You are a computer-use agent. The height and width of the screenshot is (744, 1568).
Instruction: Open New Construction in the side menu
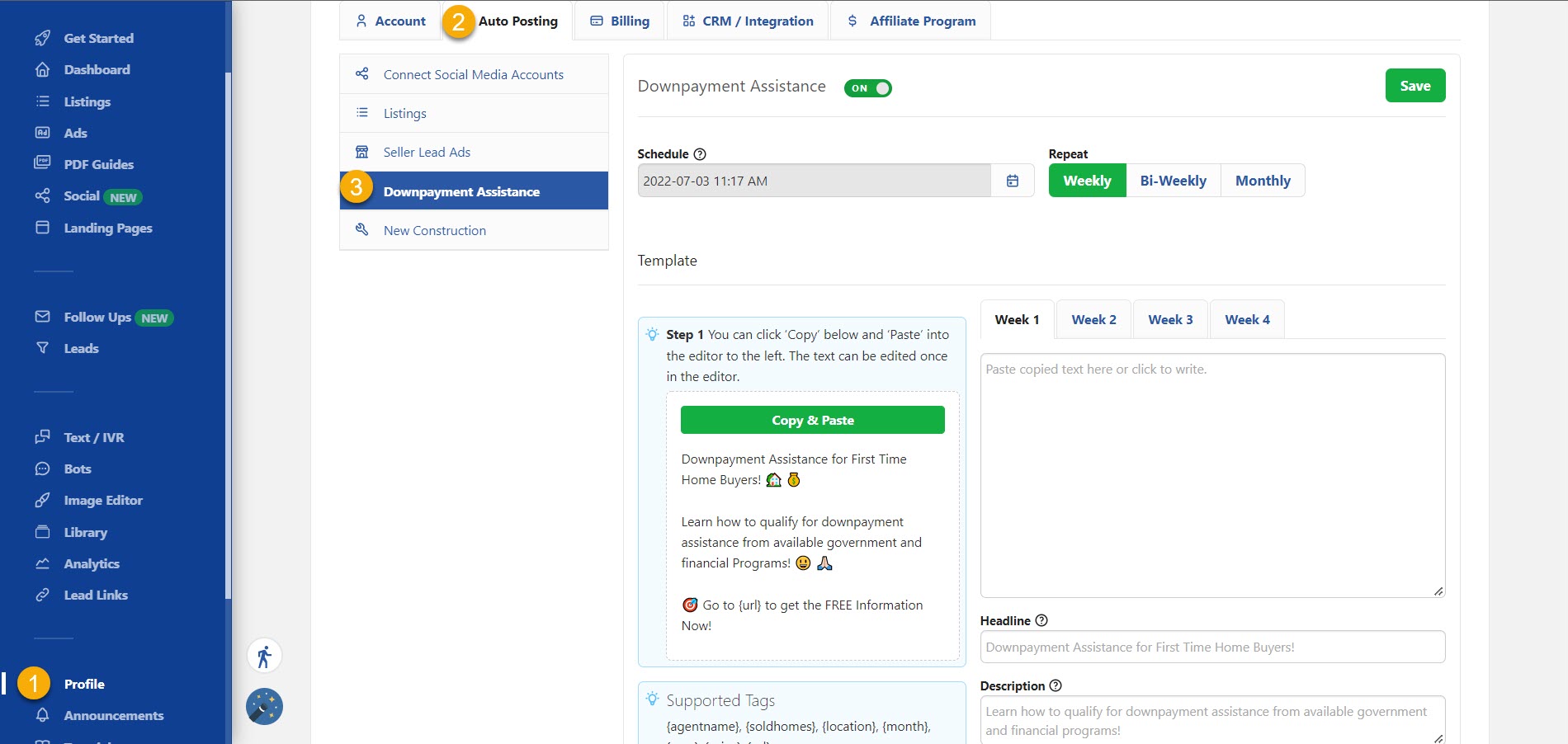434,231
